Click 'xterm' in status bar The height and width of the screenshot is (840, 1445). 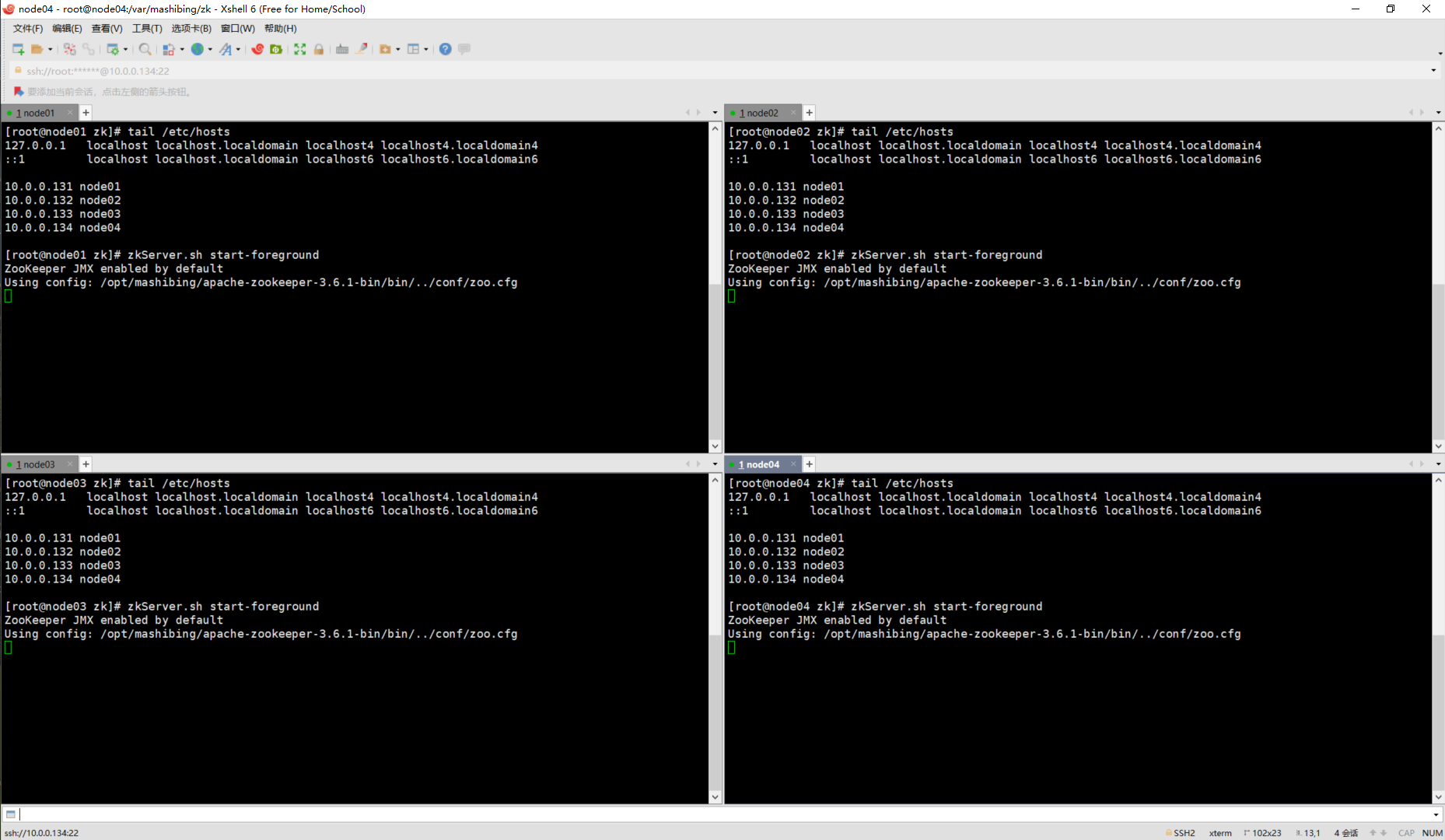1220,833
